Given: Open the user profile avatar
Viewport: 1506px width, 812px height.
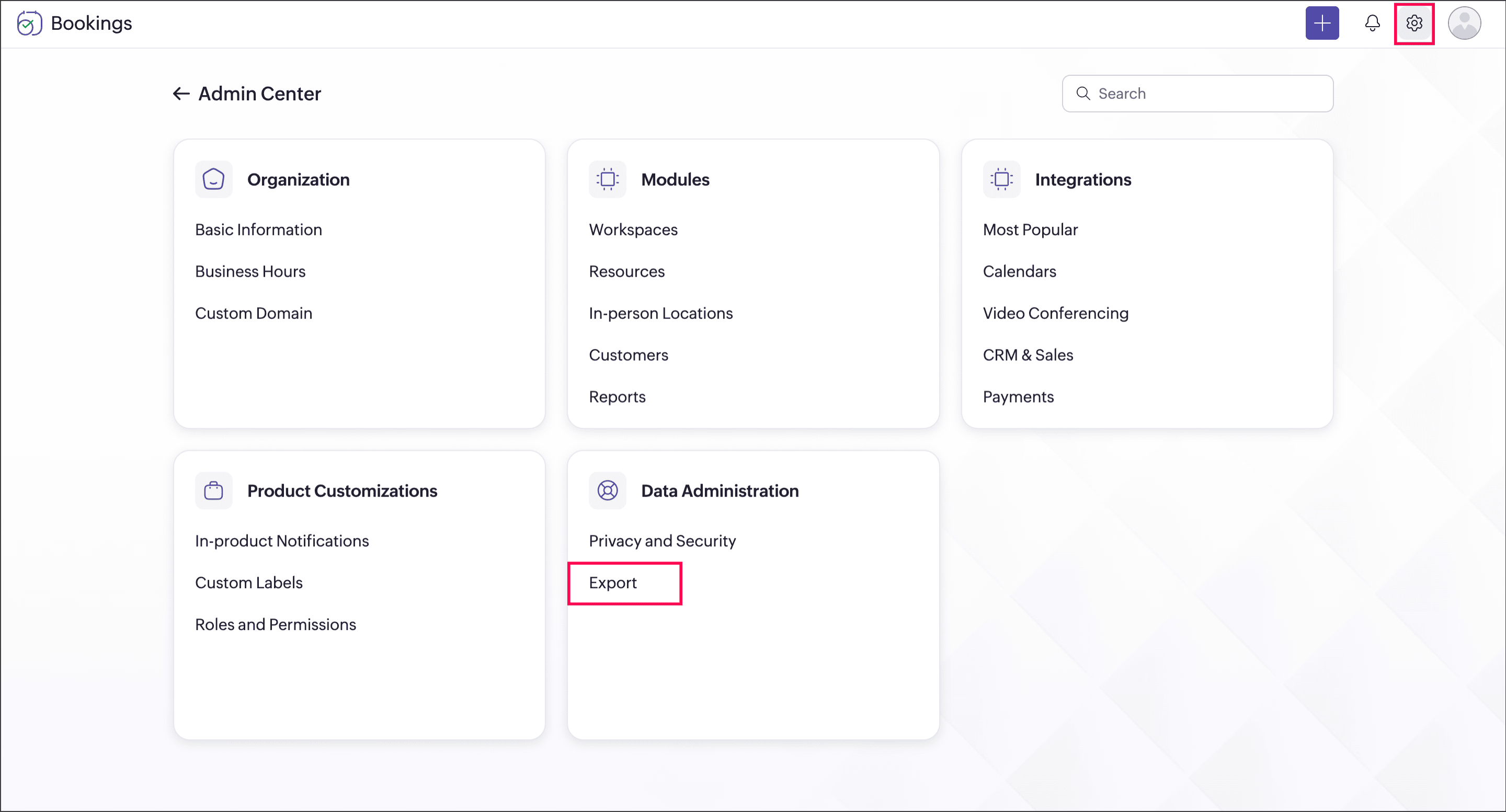Looking at the screenshot, I should pos(1464,24).
